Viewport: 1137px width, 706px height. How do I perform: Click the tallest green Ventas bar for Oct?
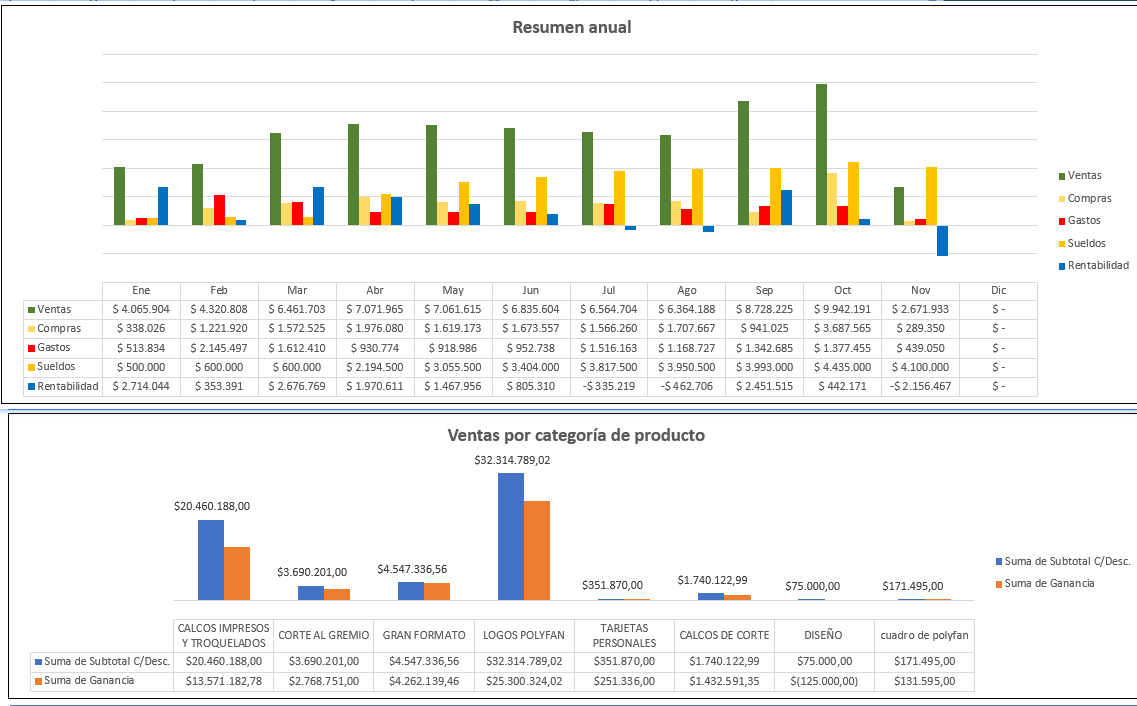pyautogui.click(x=821, y=154)
